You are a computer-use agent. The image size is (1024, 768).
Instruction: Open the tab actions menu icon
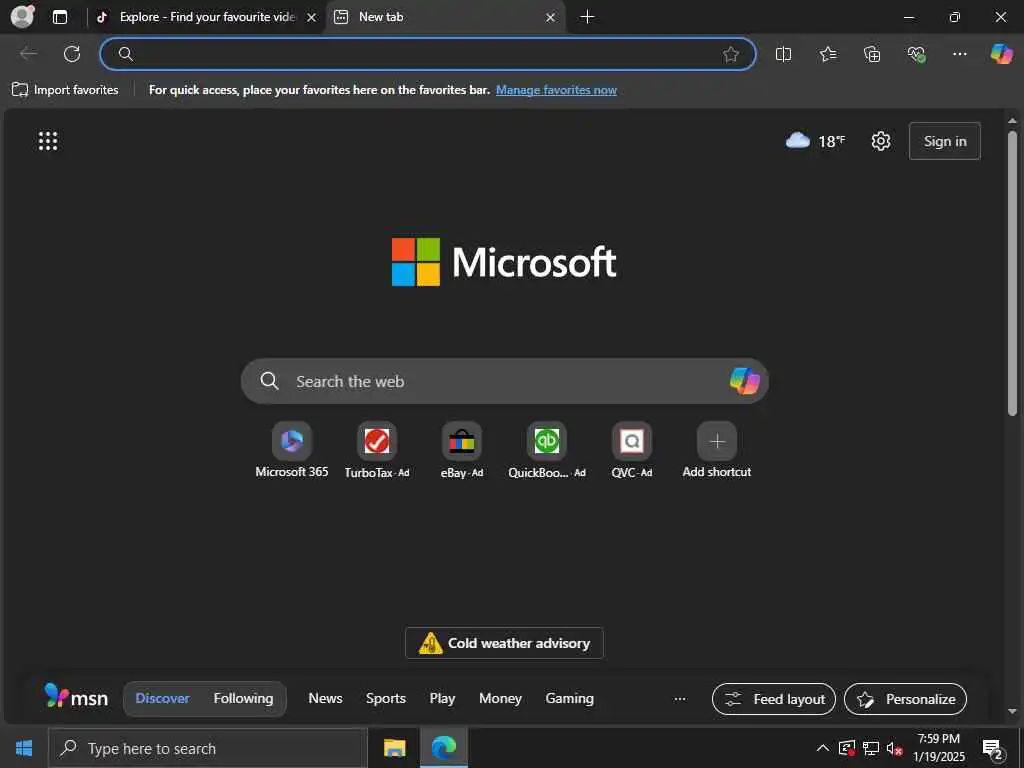point(60,17)
